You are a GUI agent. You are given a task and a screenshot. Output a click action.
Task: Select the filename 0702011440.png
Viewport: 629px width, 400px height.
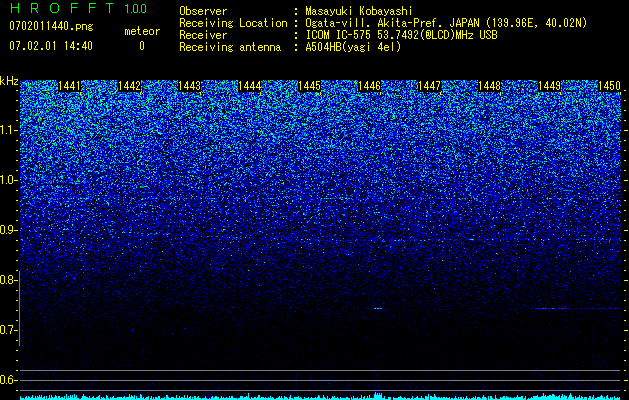click(51, 26)
